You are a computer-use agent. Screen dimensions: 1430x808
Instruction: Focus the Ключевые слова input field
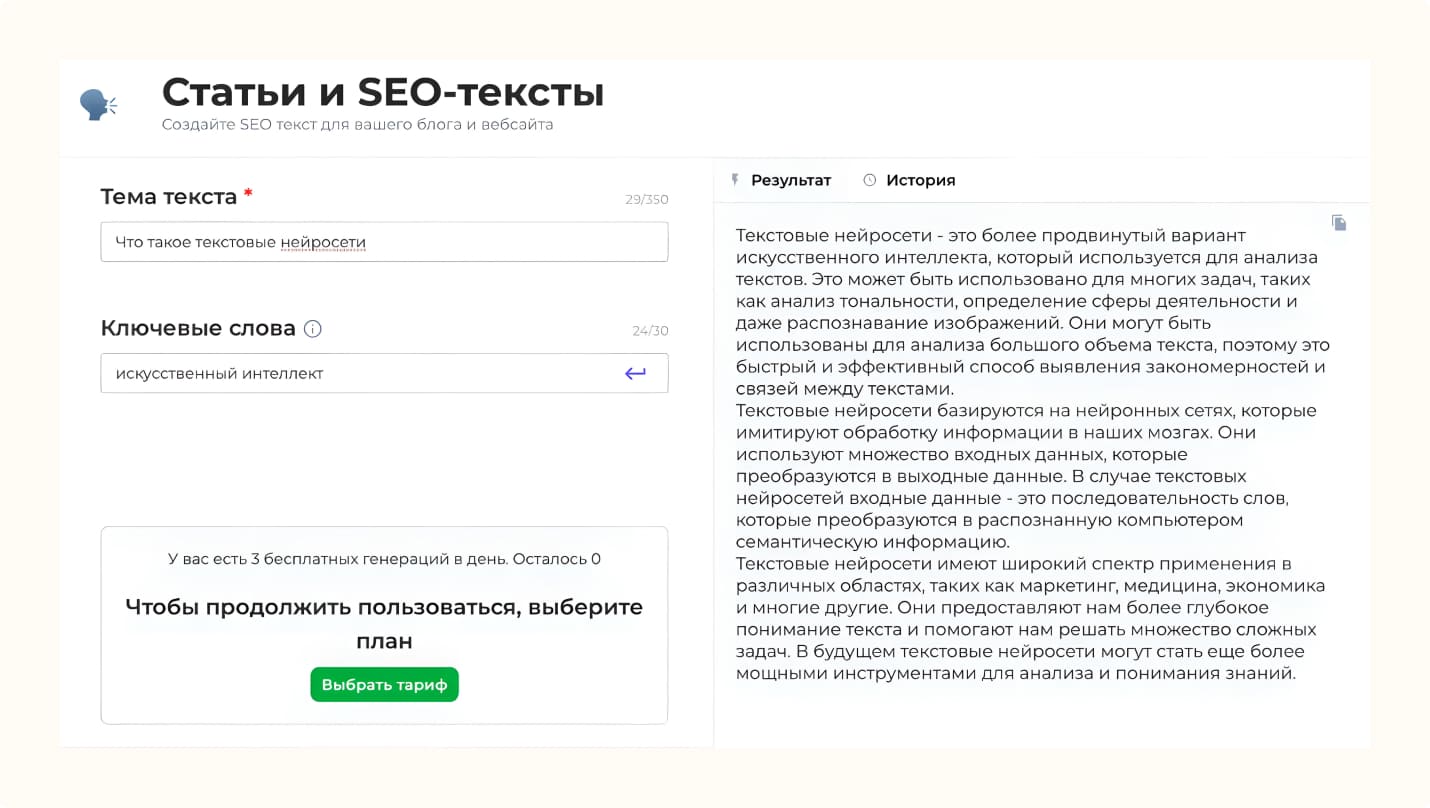pyautogui.click(x=384, y=373)
